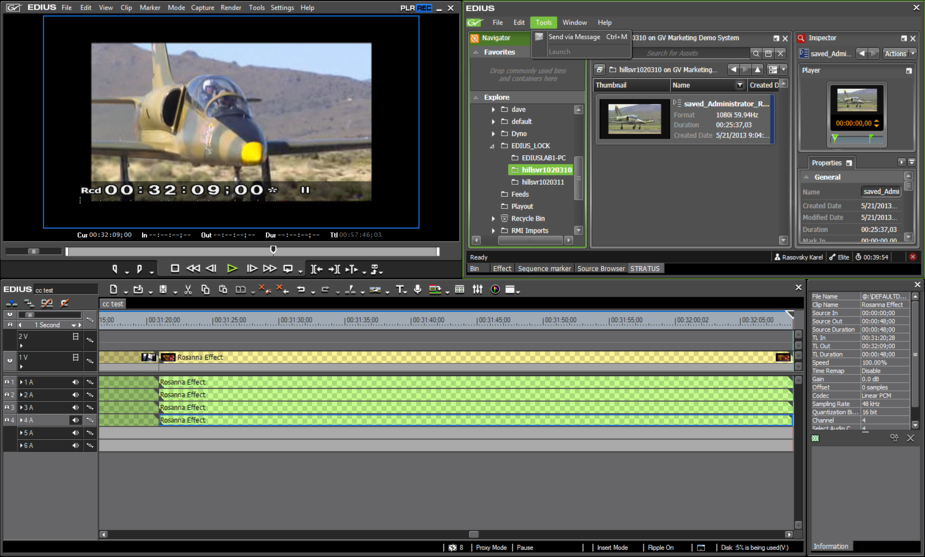Click the Replace clip icon
925x557 pixels.
[241, 289]
